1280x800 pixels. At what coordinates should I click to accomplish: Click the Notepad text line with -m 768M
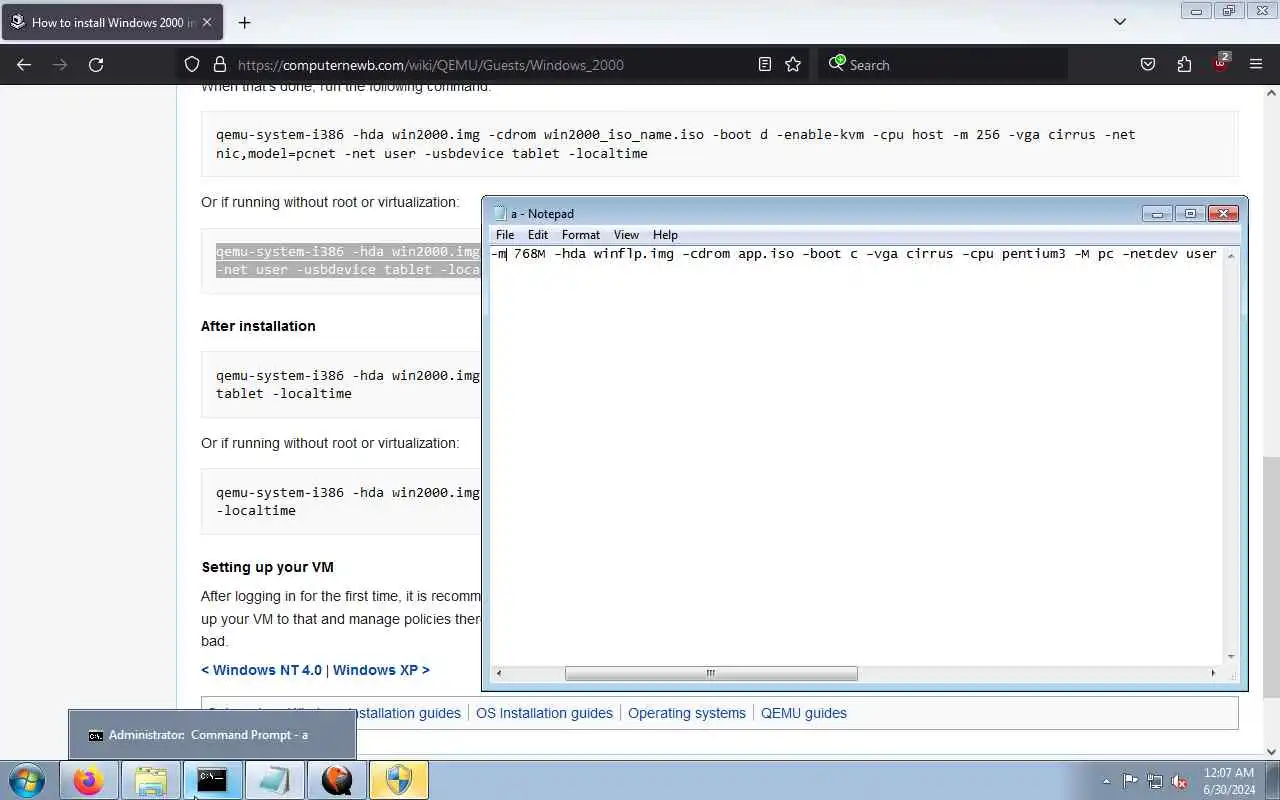pos(853,254)
